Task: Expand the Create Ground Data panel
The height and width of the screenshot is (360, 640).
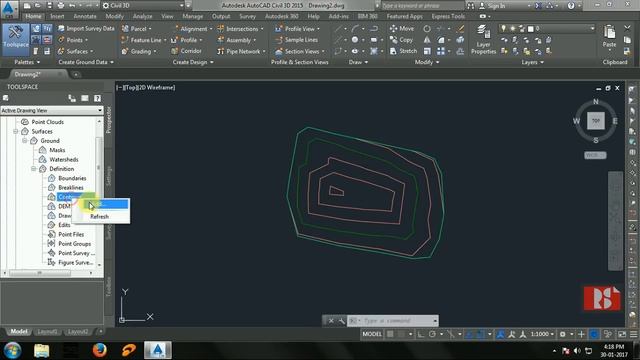Action: coord(86,62)
